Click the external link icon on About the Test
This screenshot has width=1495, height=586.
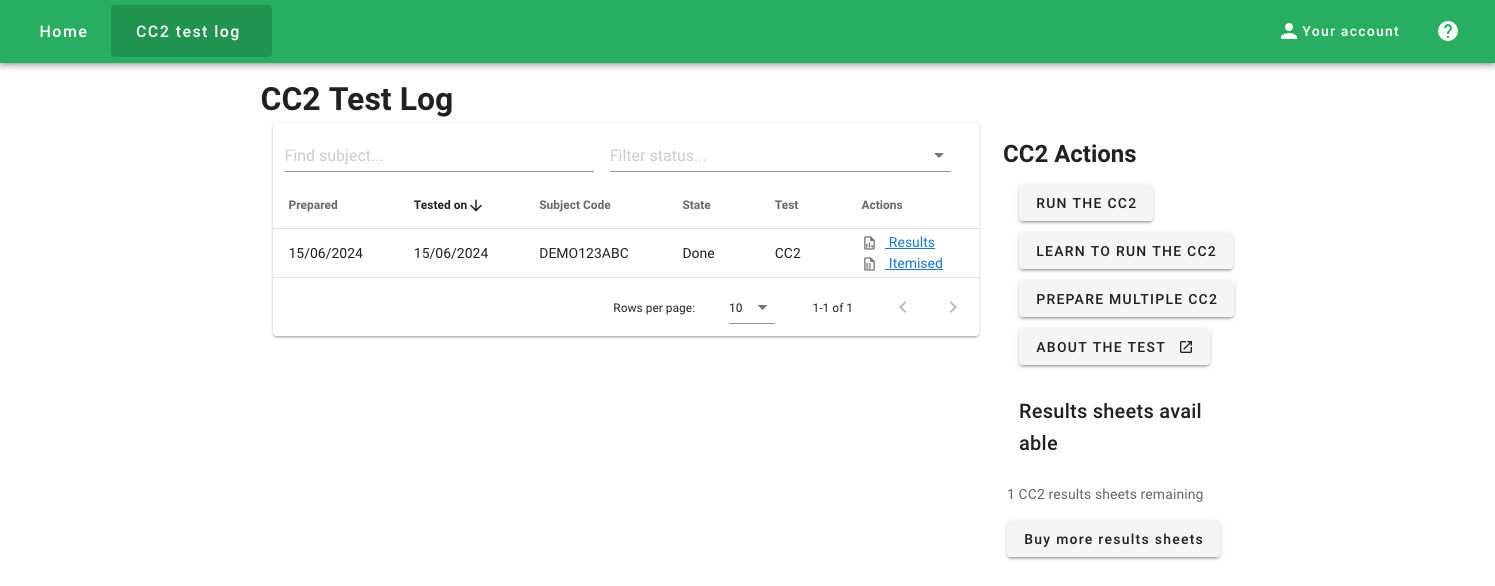pos(1186,347)
